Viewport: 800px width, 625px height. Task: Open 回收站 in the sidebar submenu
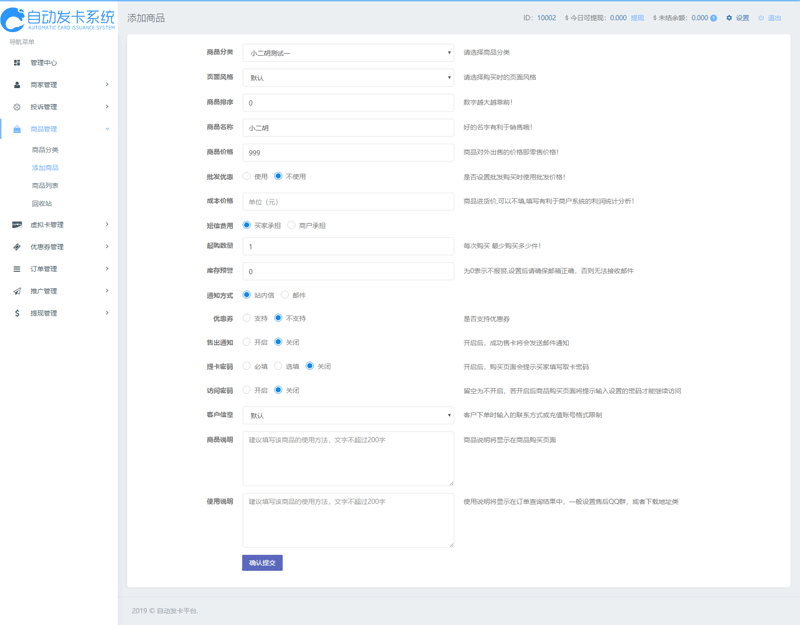tap(42, 204)
